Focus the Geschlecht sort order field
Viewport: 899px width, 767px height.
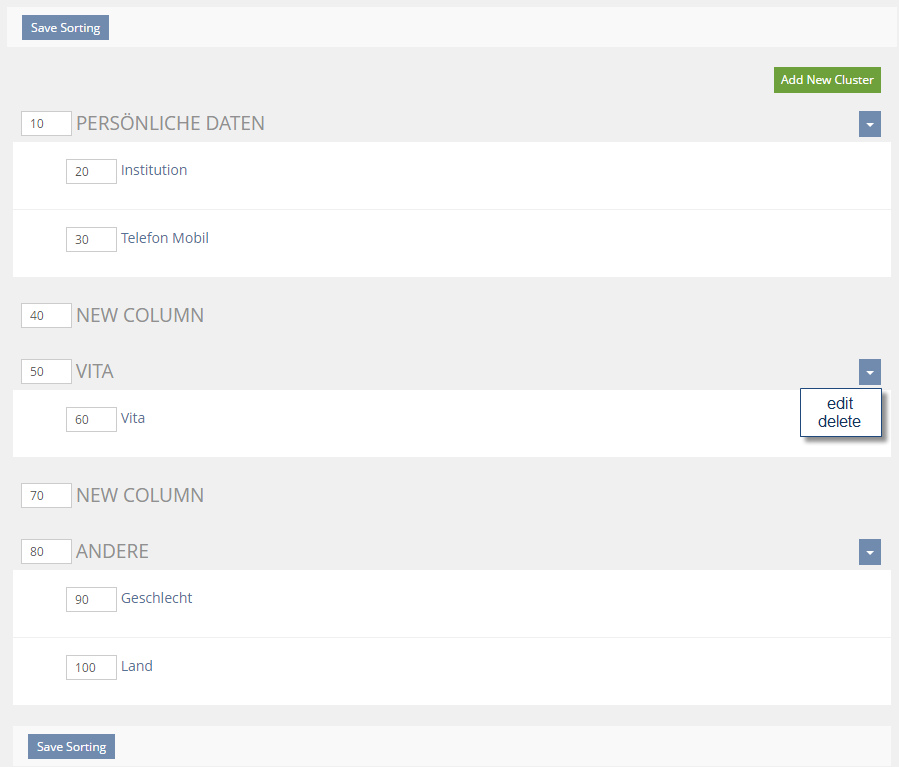[x=91, y=600]
